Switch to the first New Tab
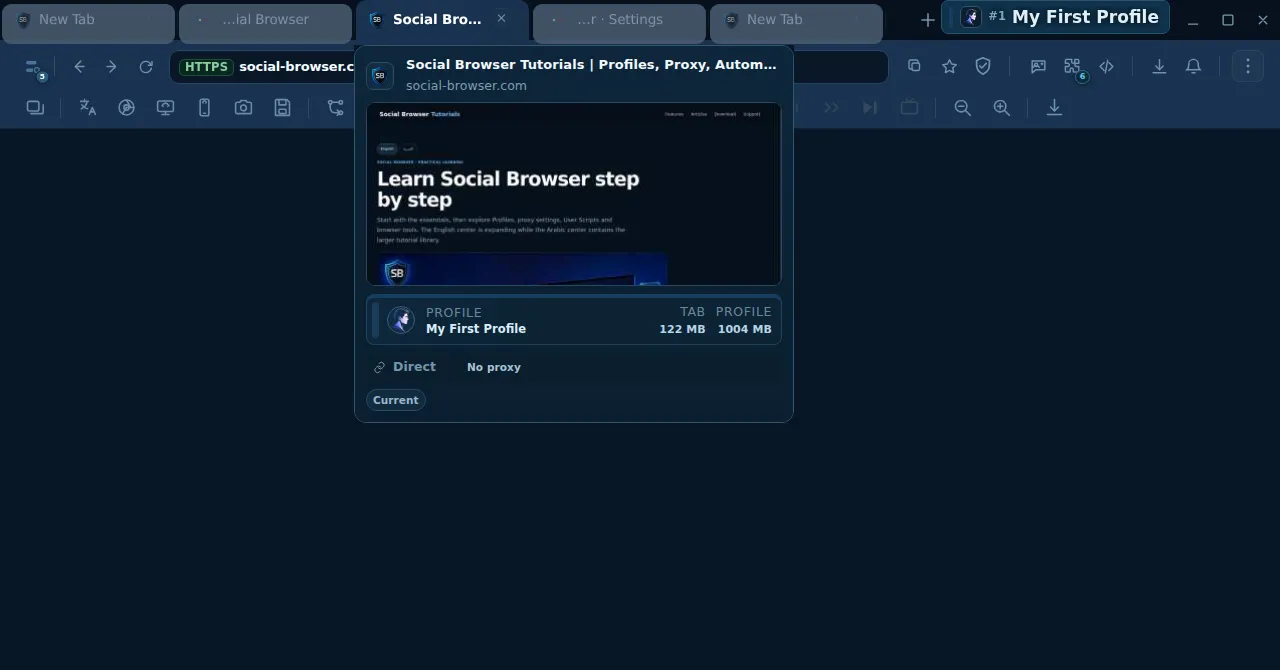This screenshot has height=670, width=1280. [x=88, y=23]
